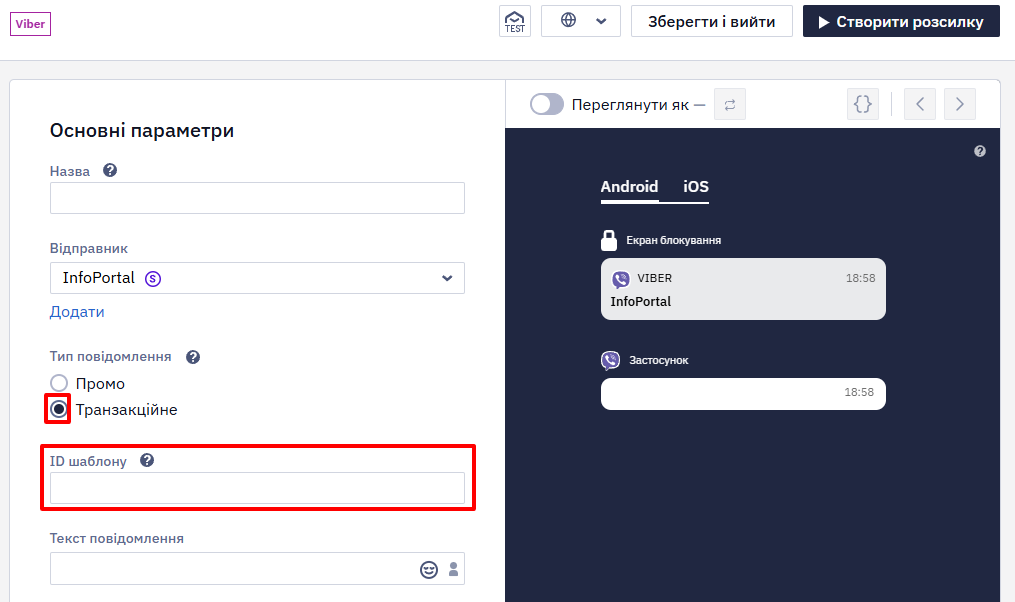Click the Viber channel badge

pyautogui.click(x=30, y=24)
